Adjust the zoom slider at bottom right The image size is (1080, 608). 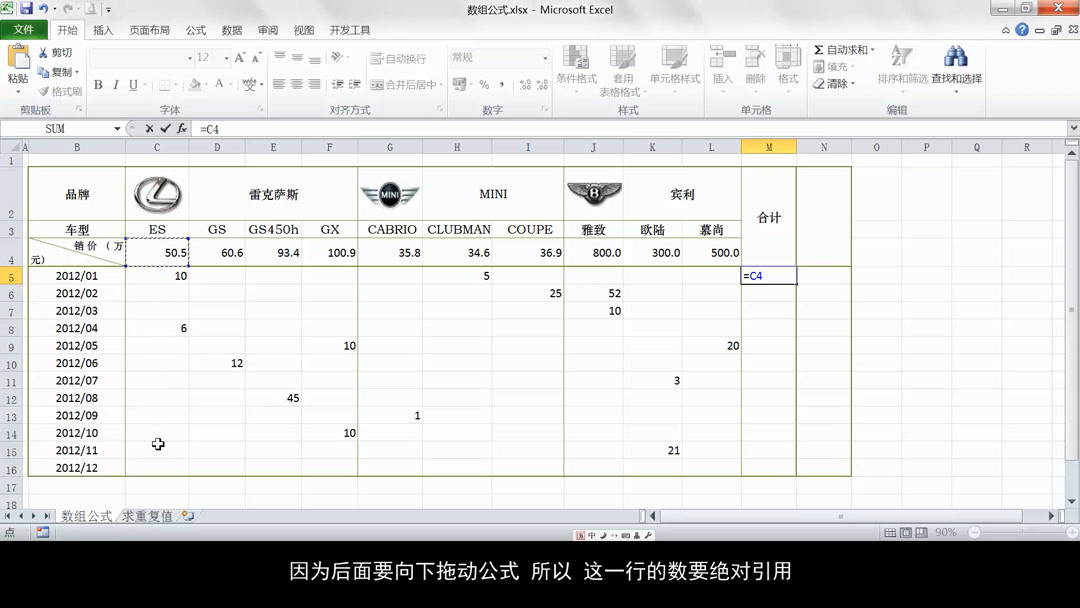[x=1022, y=532]
